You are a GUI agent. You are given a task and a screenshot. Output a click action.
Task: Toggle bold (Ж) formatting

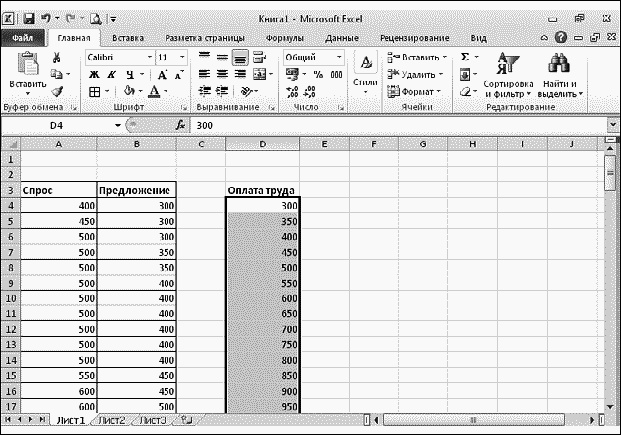pos(93,75)
